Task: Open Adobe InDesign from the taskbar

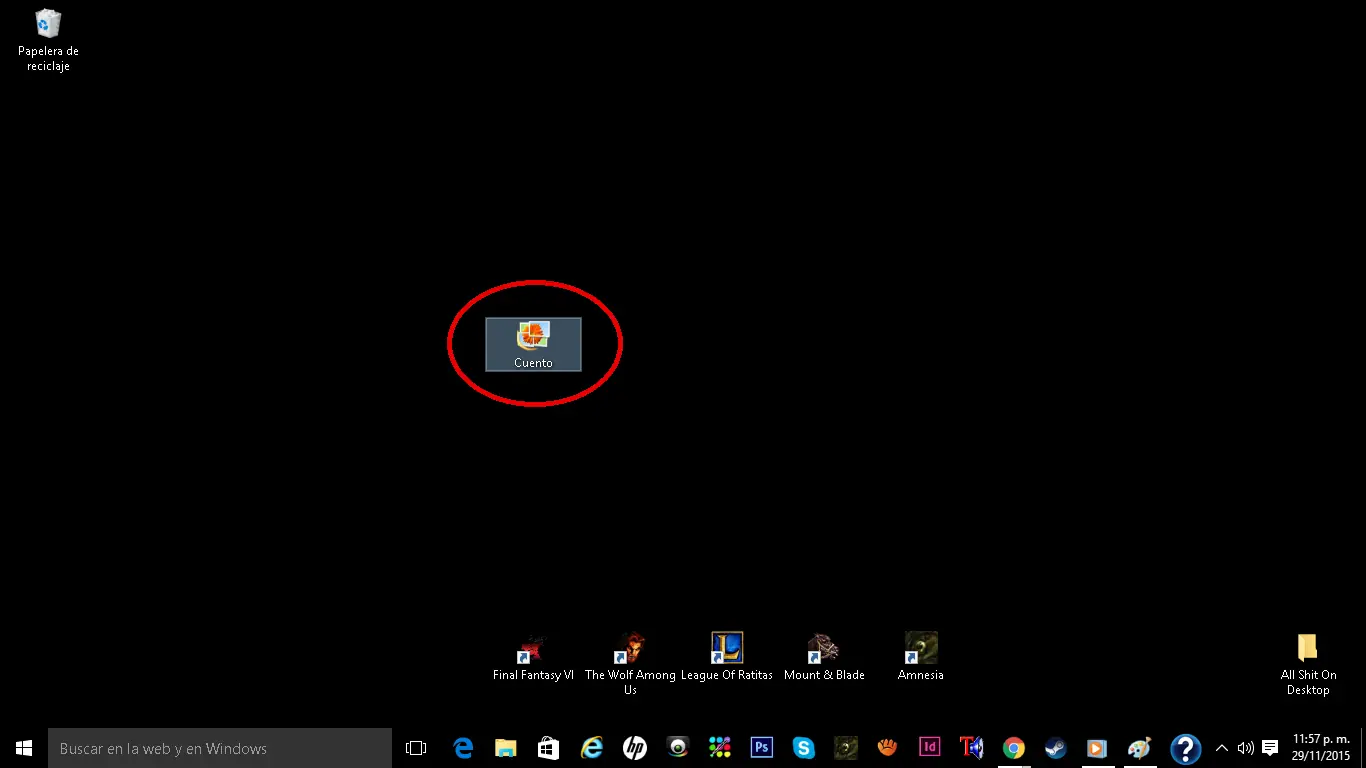Action: coord(930,748)
